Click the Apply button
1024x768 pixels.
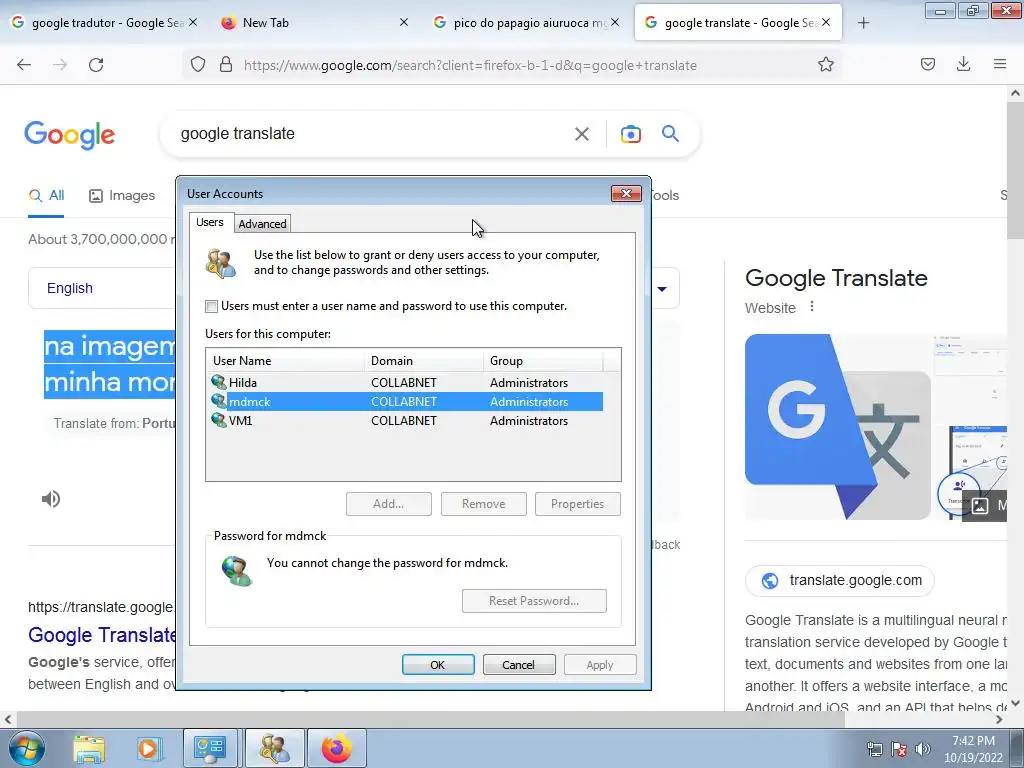pos(600,665)
